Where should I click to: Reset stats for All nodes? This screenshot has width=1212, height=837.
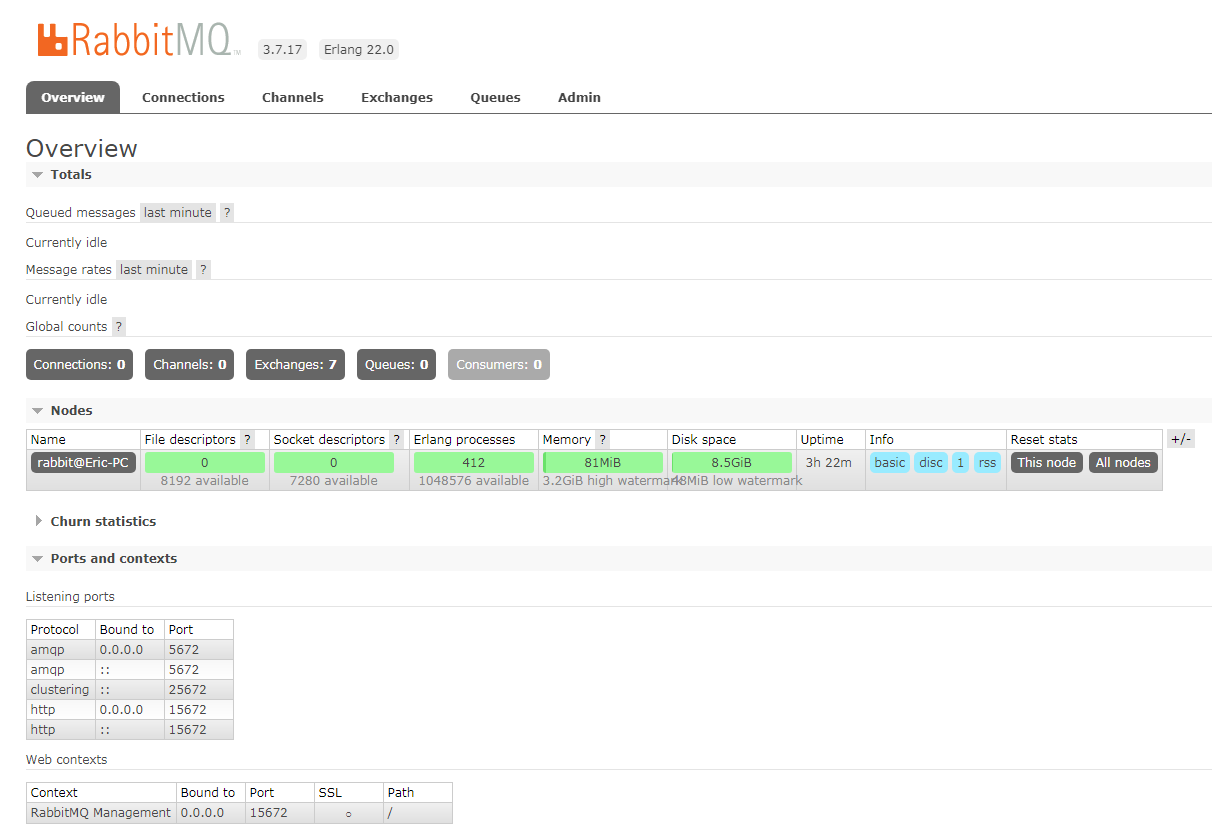point(1124,462)
